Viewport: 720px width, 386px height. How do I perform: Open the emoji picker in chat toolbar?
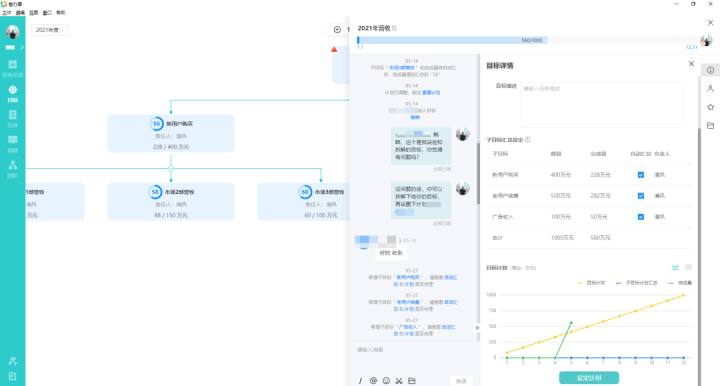[x=386, y=381]
